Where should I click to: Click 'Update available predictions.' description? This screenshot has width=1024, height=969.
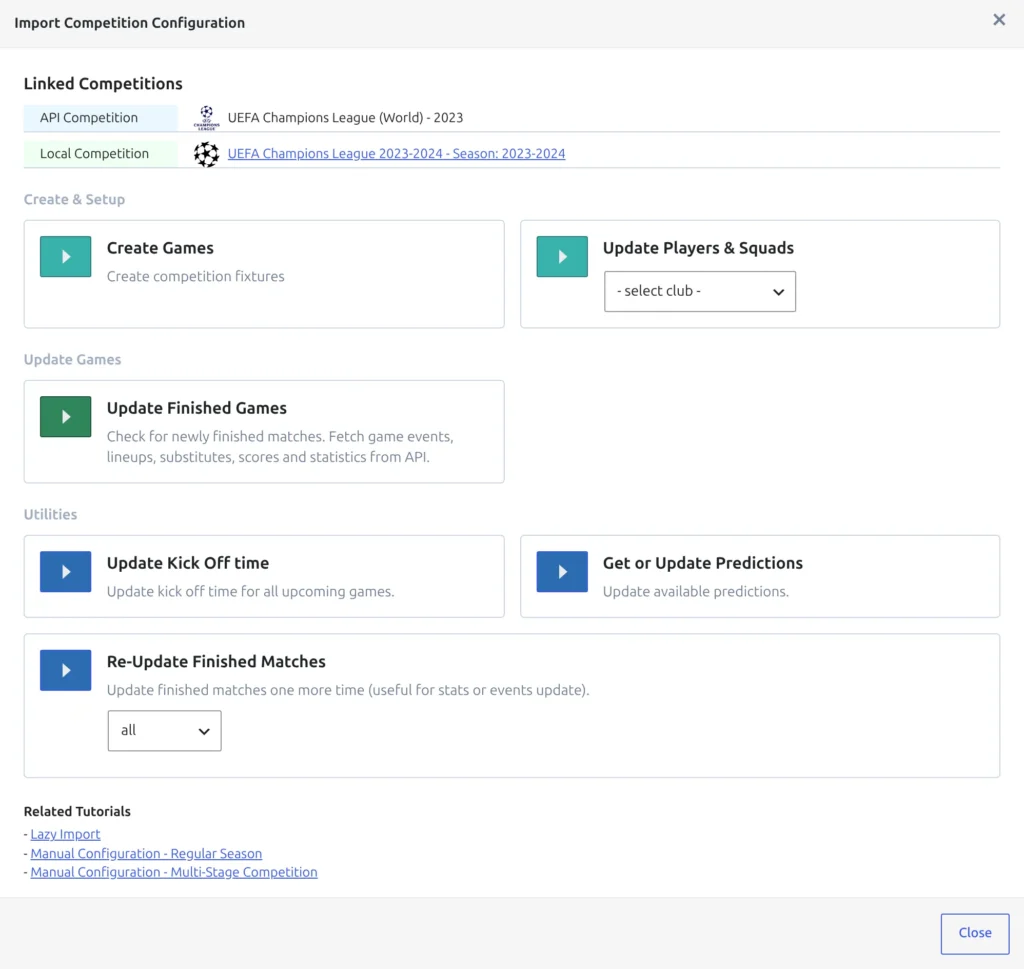(696, 592)
